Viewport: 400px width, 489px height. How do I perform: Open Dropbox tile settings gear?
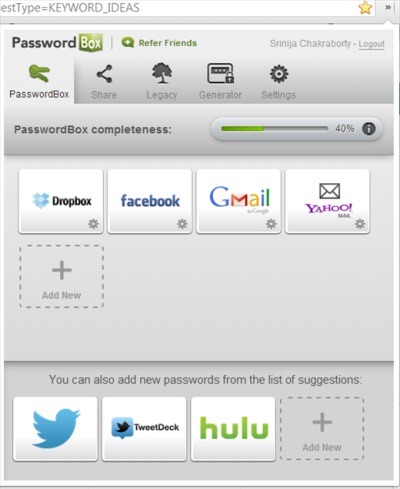coord(93,224)
